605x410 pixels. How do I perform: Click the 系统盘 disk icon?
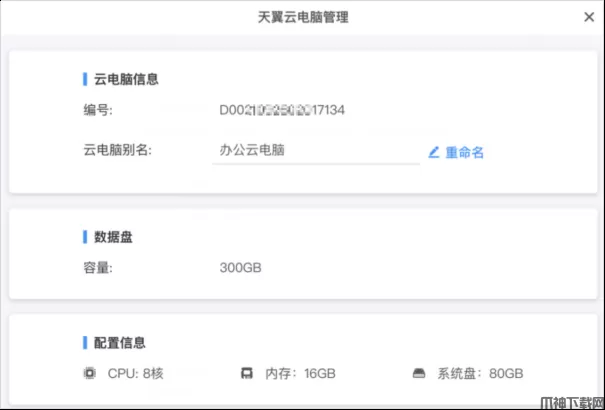coord(419,373)
